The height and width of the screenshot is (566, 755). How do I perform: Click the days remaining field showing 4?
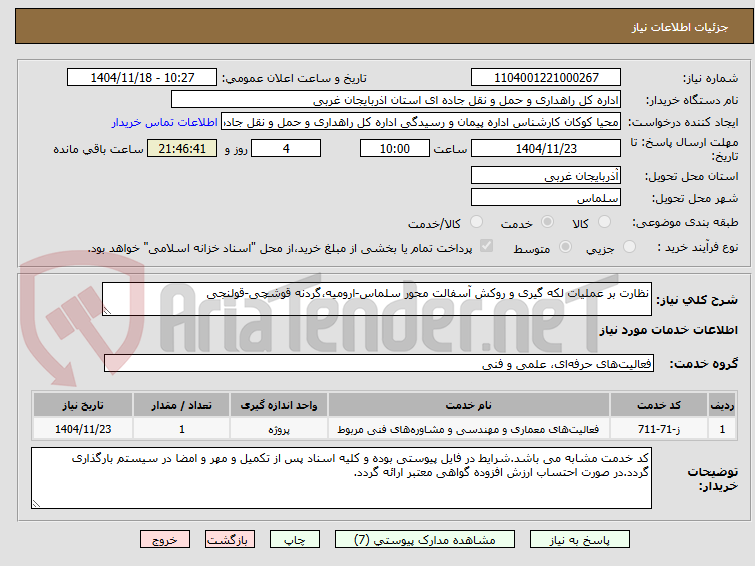(286, 148)
